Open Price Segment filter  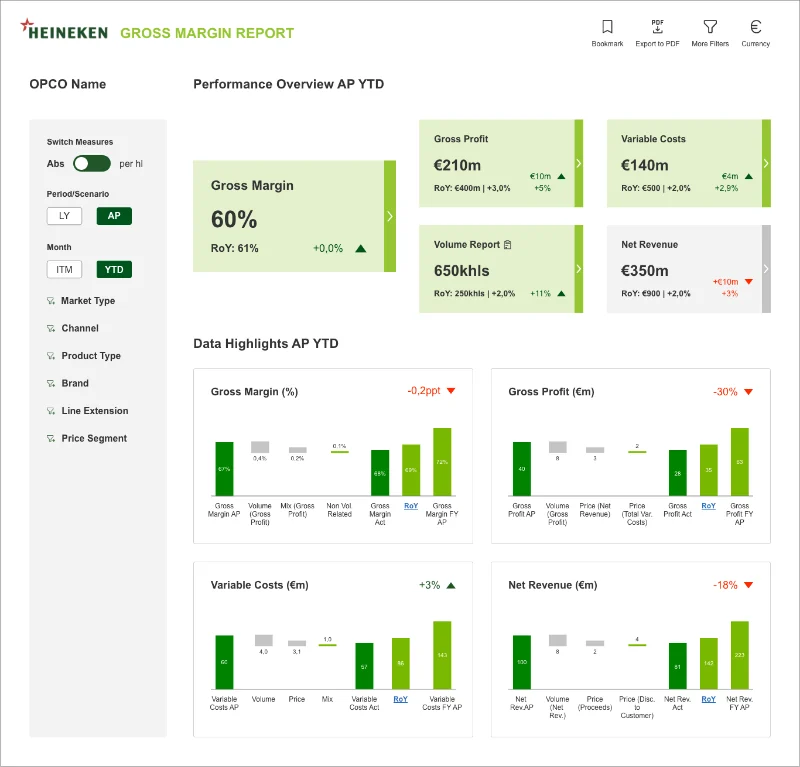tap(94, 439)
